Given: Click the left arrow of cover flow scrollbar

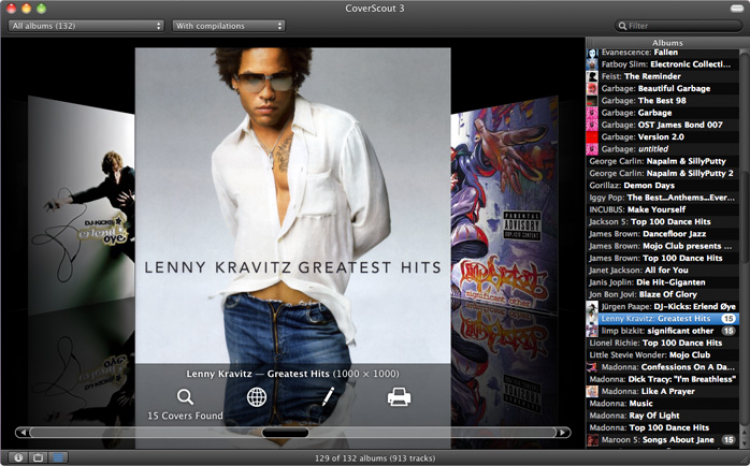Looking at the screenshot, I should [x=21, y=433].
